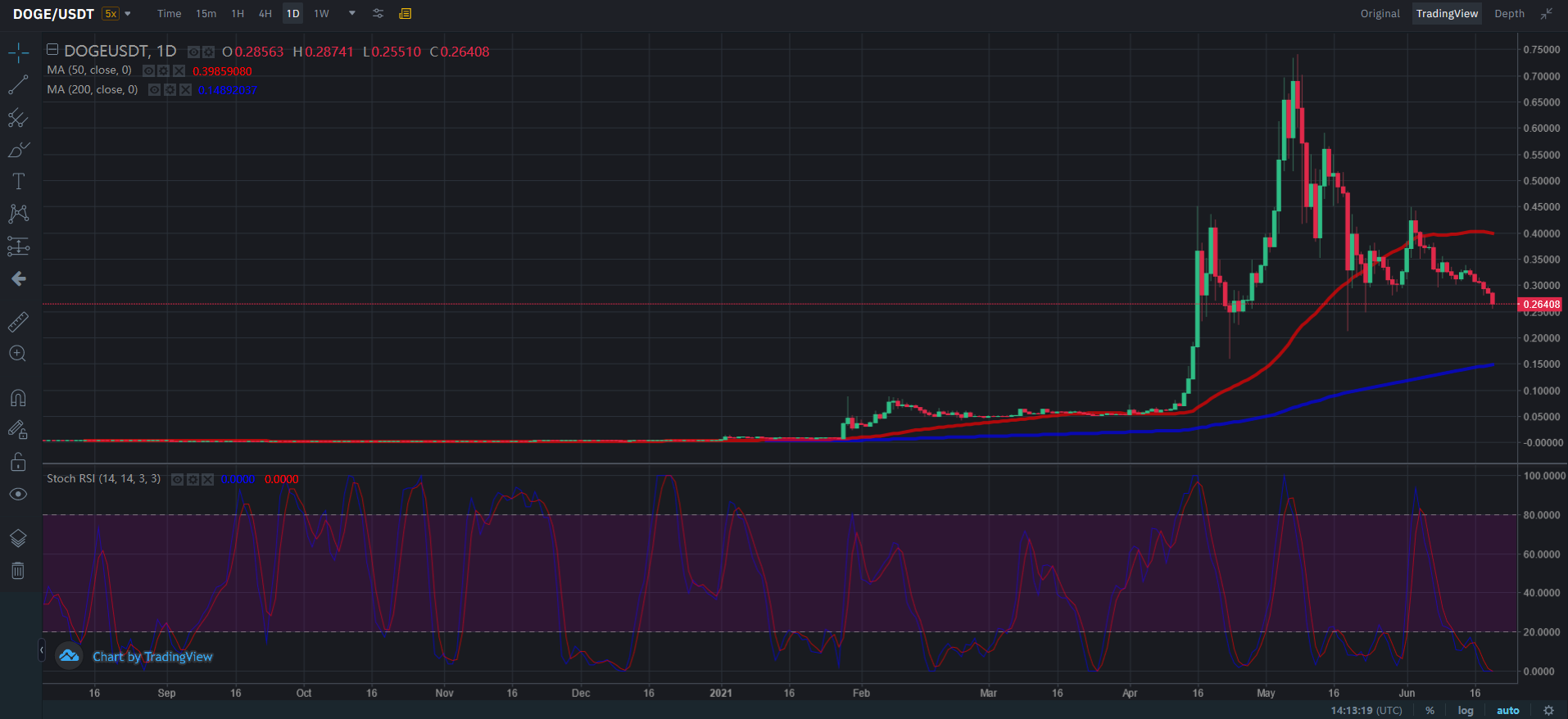
Task: Click the back arrow in left toolbar
Action: pyautogui.click(x=18, y=279)
